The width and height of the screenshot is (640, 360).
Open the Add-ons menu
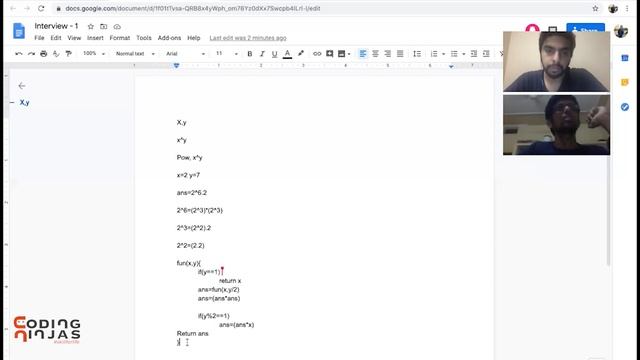(169, 38)
